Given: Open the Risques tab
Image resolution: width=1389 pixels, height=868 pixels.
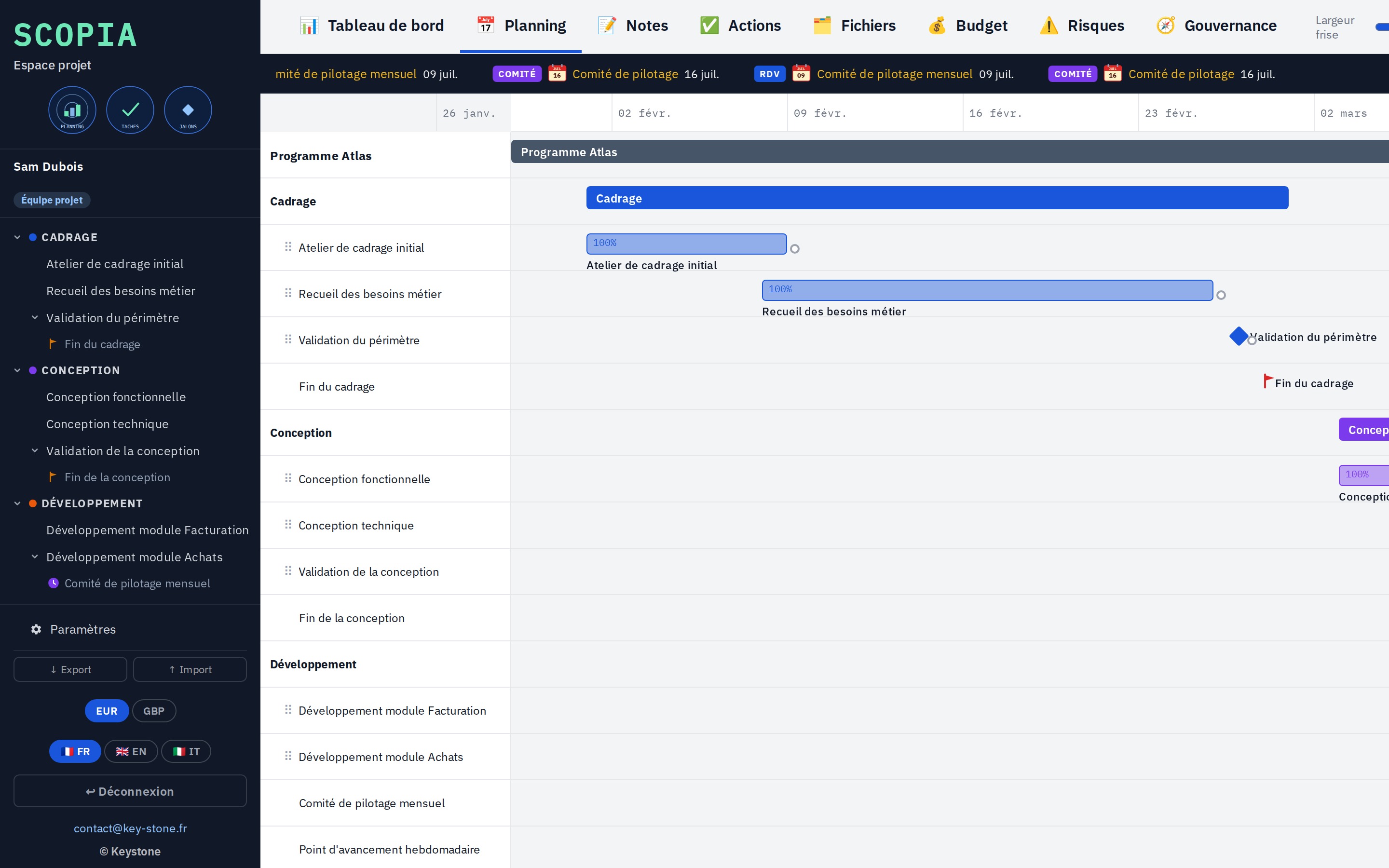Looking at the screenshot, I should 1082,26.
